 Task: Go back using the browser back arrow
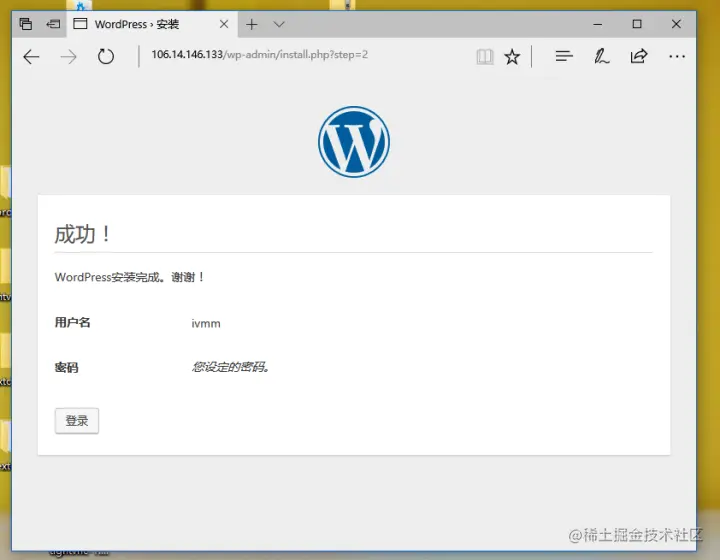31,57
